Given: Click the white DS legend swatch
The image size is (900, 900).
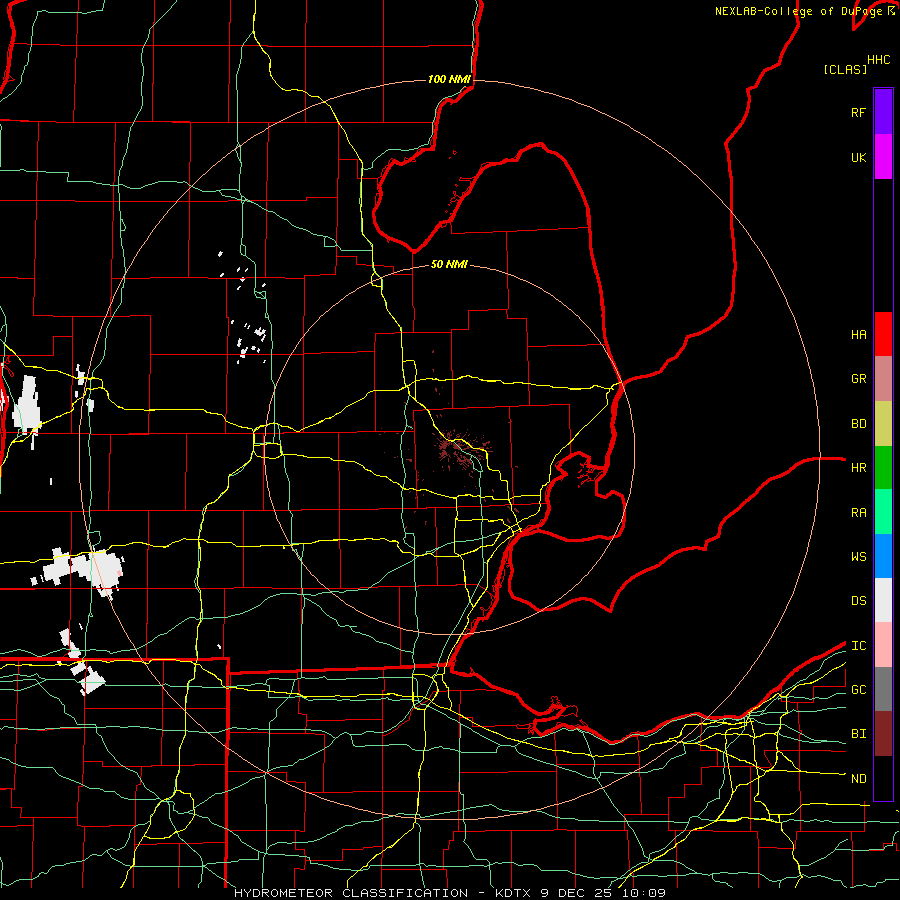Looking at the screenshot, I should pyautogui.click(x=883, y=600).
